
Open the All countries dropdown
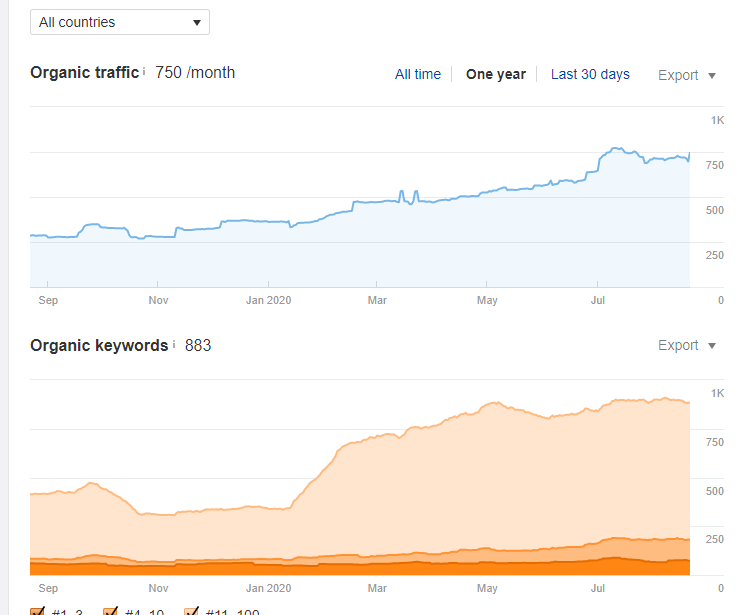pyautogui.click(x=120, y=22)
